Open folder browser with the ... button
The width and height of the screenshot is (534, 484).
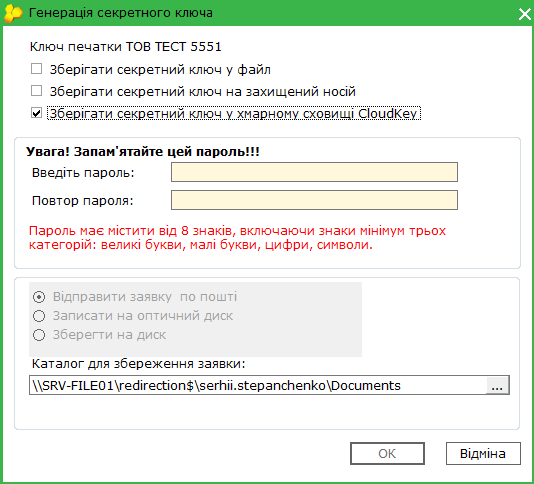(497, 385)
